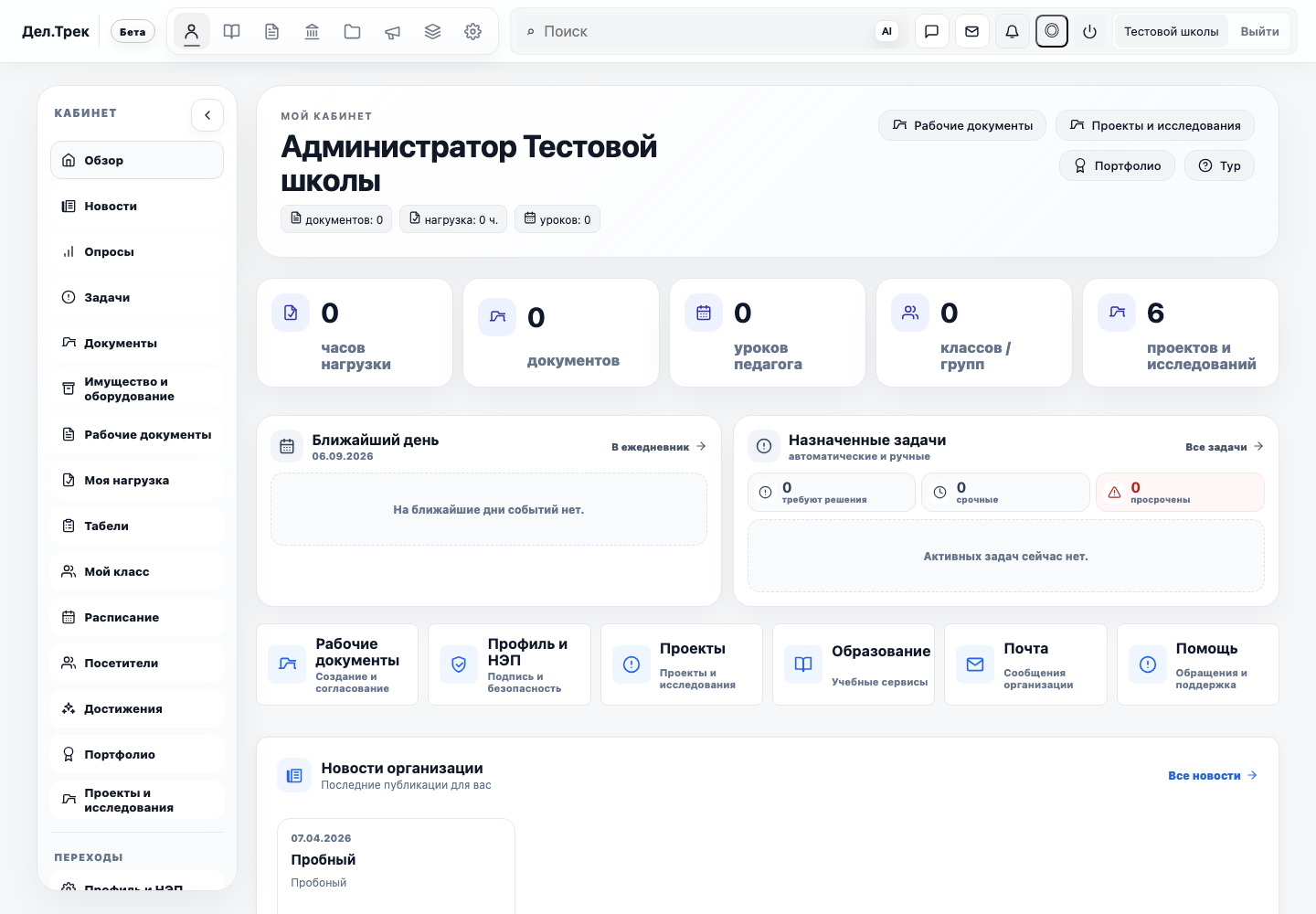Image resolution: width=1316 pixels, height=914 pixels.
Task: Open Имущество и оборудование in sidebar
Action: (137, 388)
